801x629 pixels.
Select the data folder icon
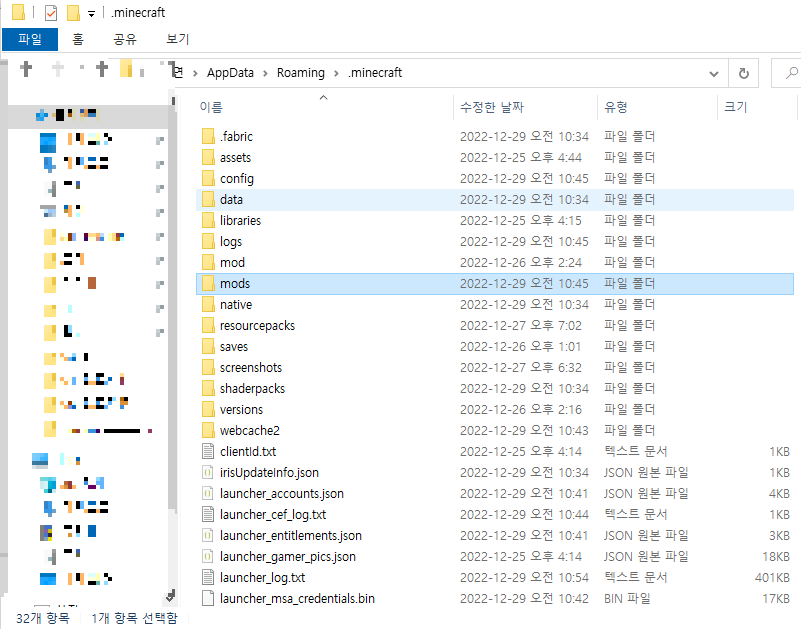tap(208, 199)
